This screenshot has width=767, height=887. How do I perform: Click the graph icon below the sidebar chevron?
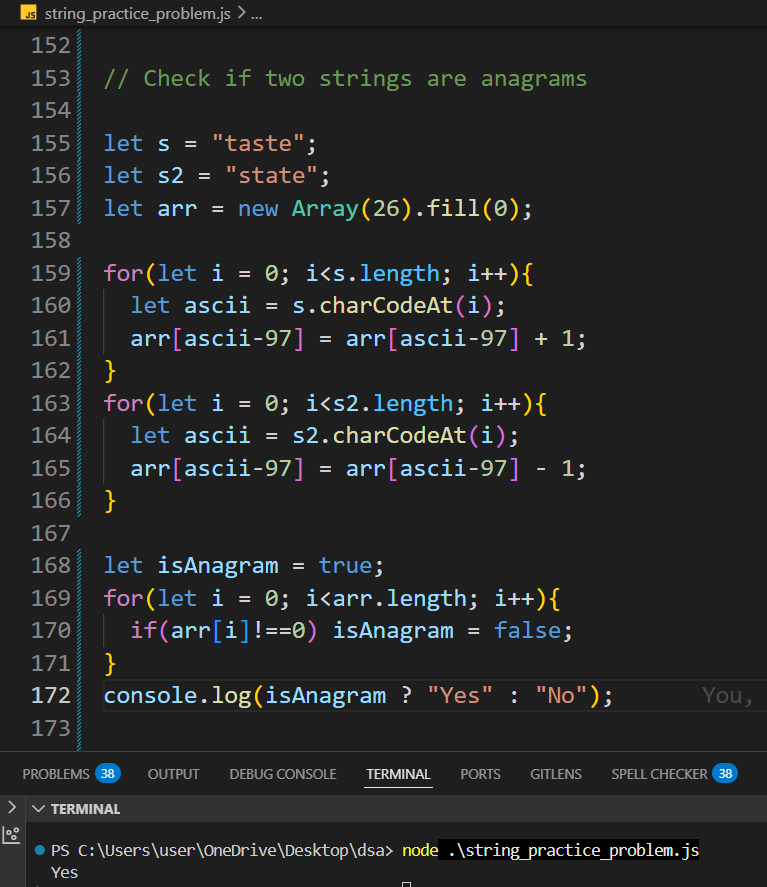[11, 835]
